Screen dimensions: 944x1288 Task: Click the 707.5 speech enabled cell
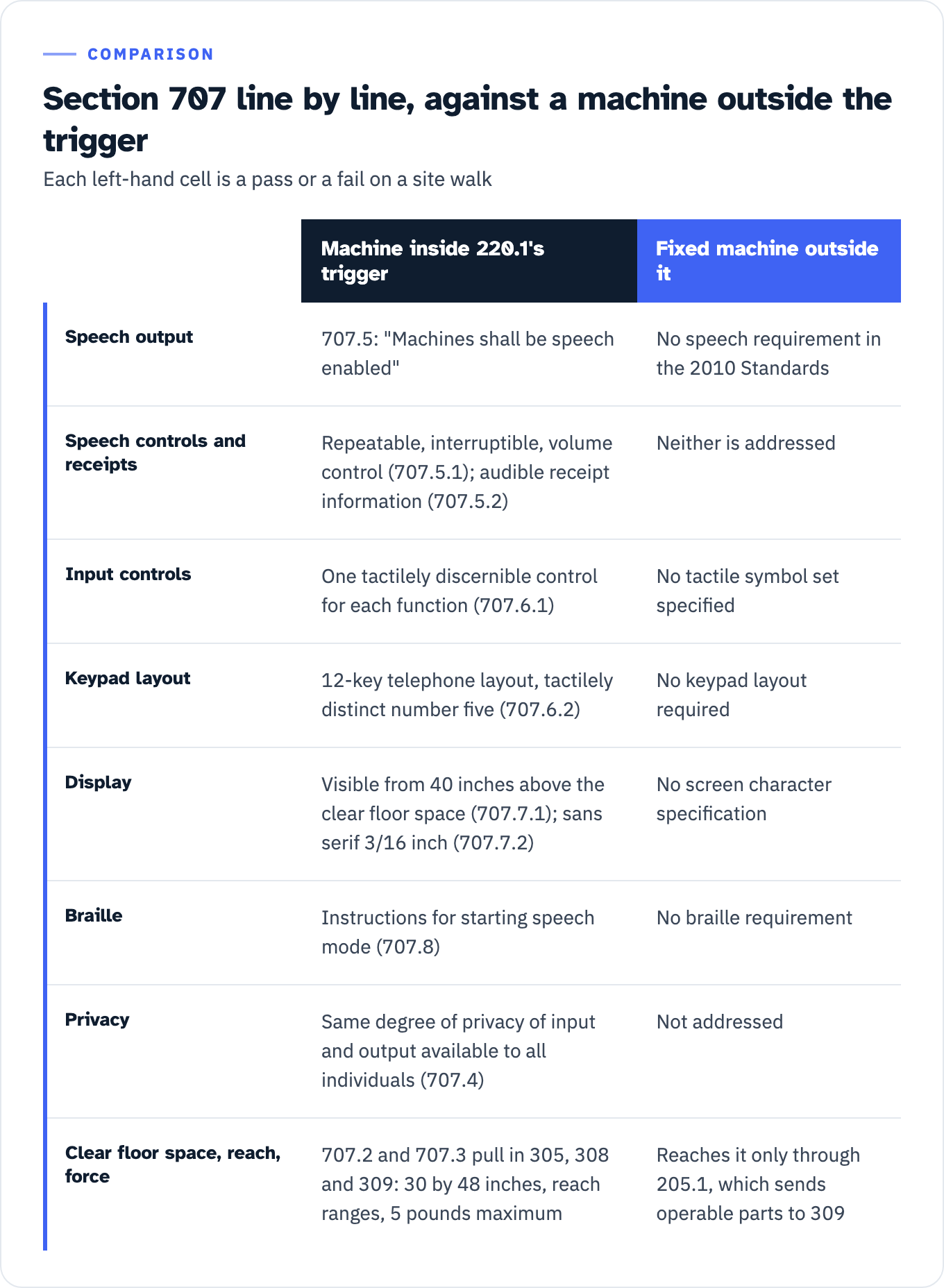[468, 353]
